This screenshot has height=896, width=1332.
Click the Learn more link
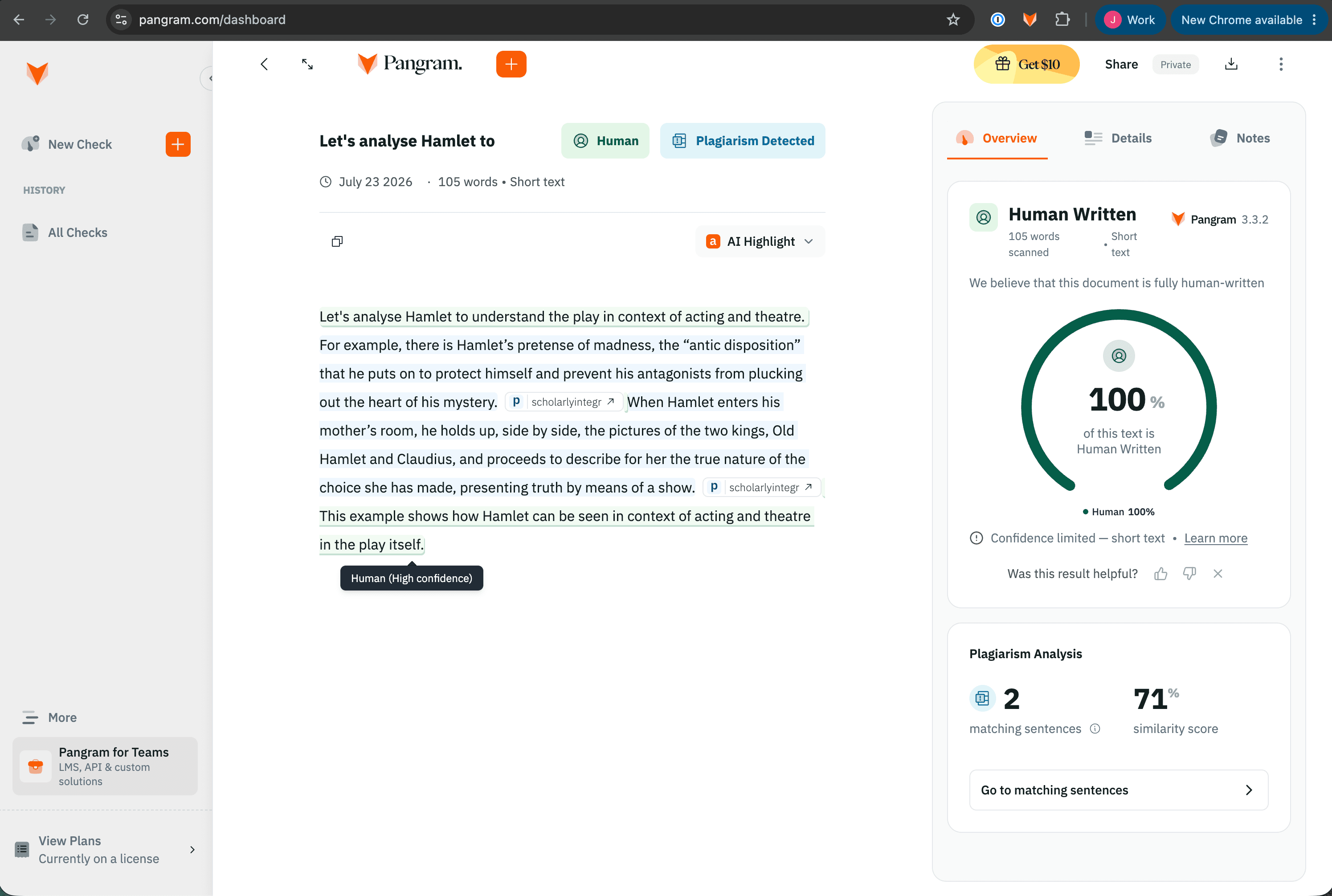[1215, 538]
